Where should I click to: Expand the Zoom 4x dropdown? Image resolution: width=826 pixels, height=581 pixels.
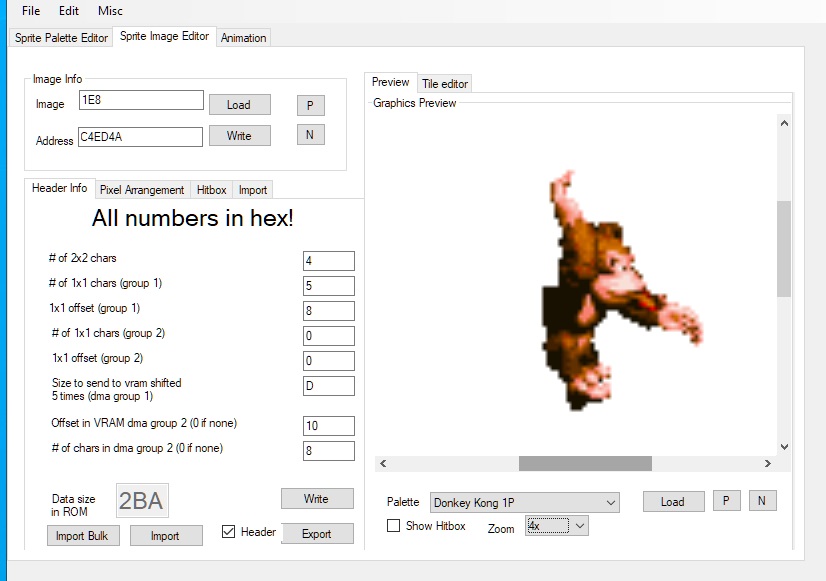tap(557, 525)
